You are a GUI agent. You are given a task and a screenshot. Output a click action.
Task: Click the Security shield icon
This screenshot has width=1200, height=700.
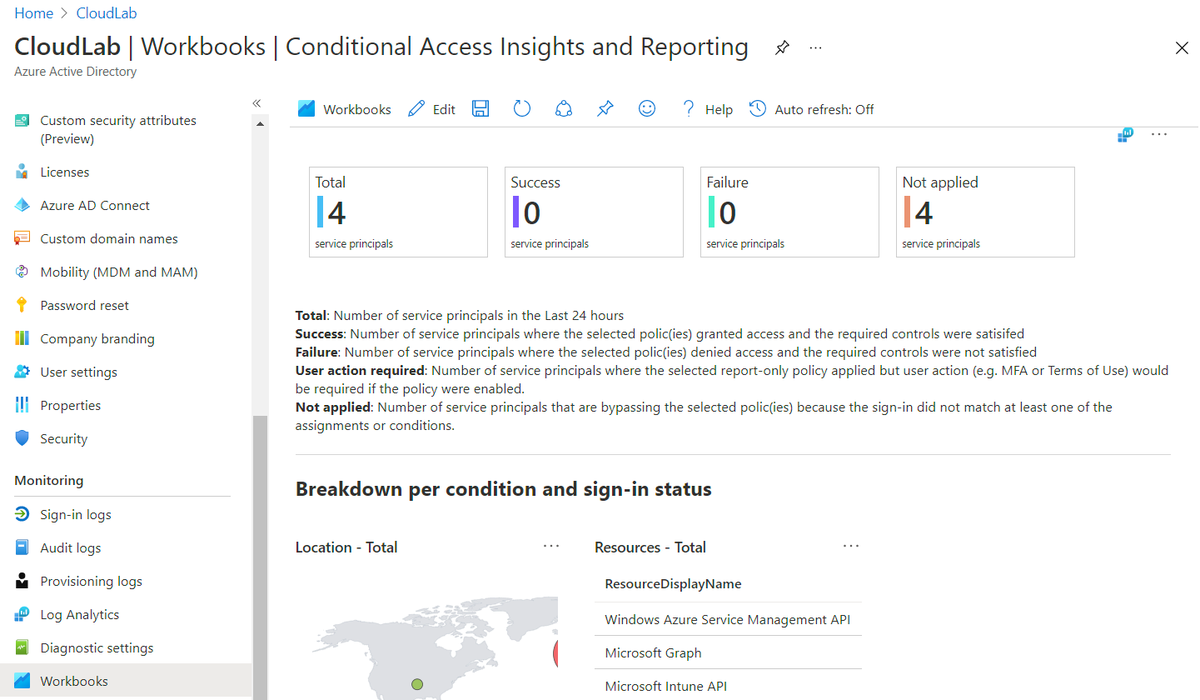(22, 438)
